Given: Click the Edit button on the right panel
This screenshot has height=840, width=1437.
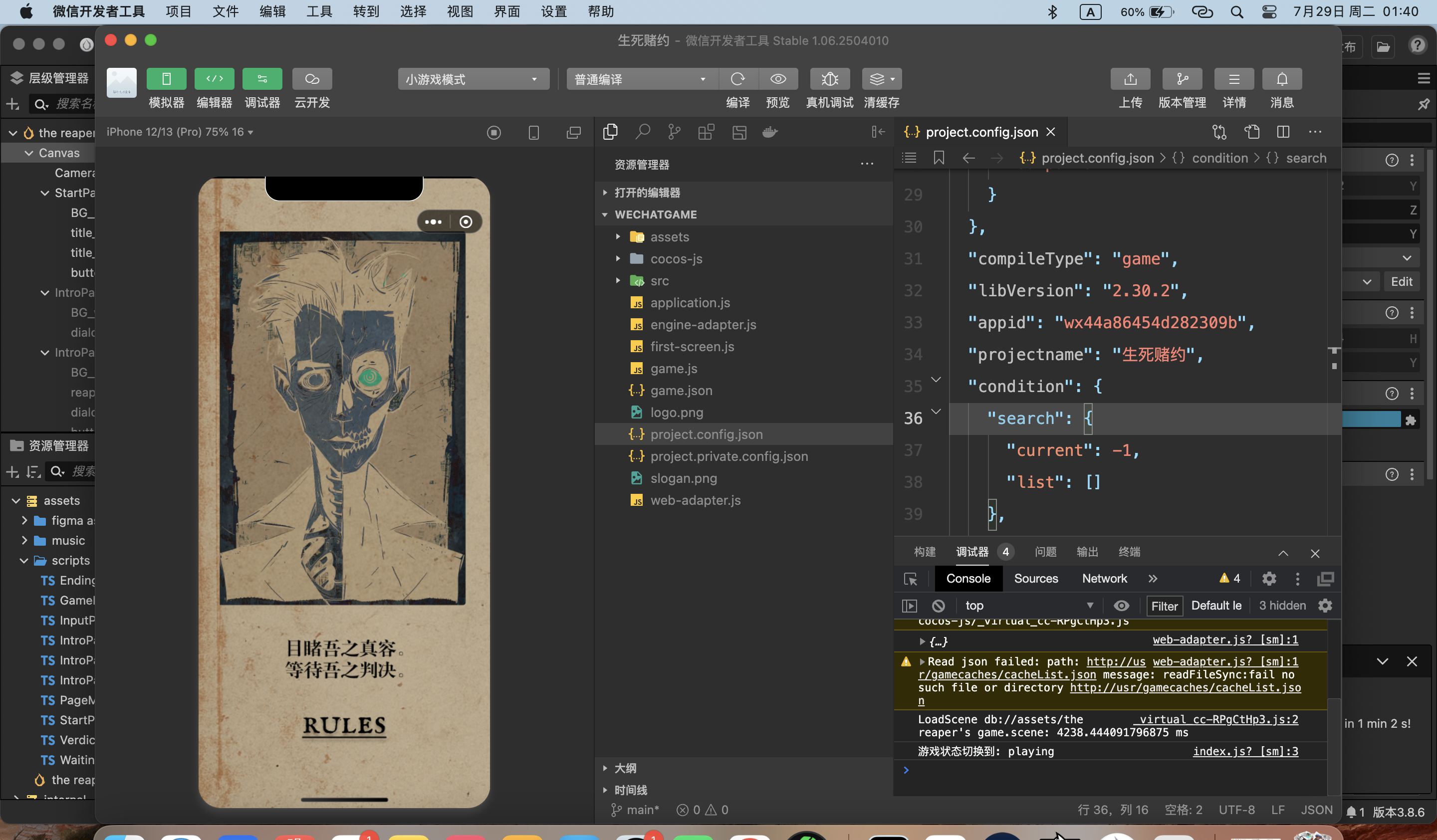Looking at the screenshot, I should 1402,281.
